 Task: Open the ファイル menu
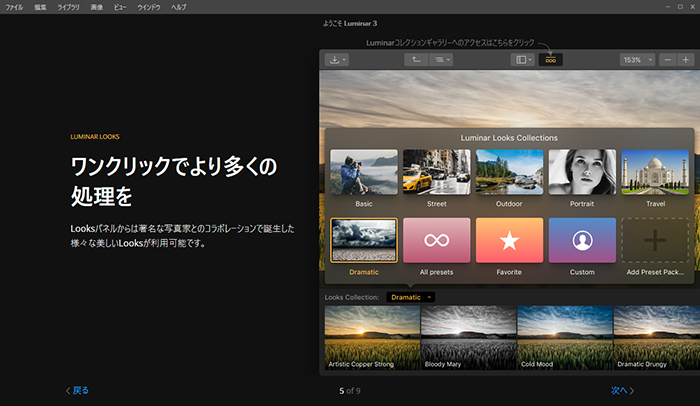[x=14, y=7]
